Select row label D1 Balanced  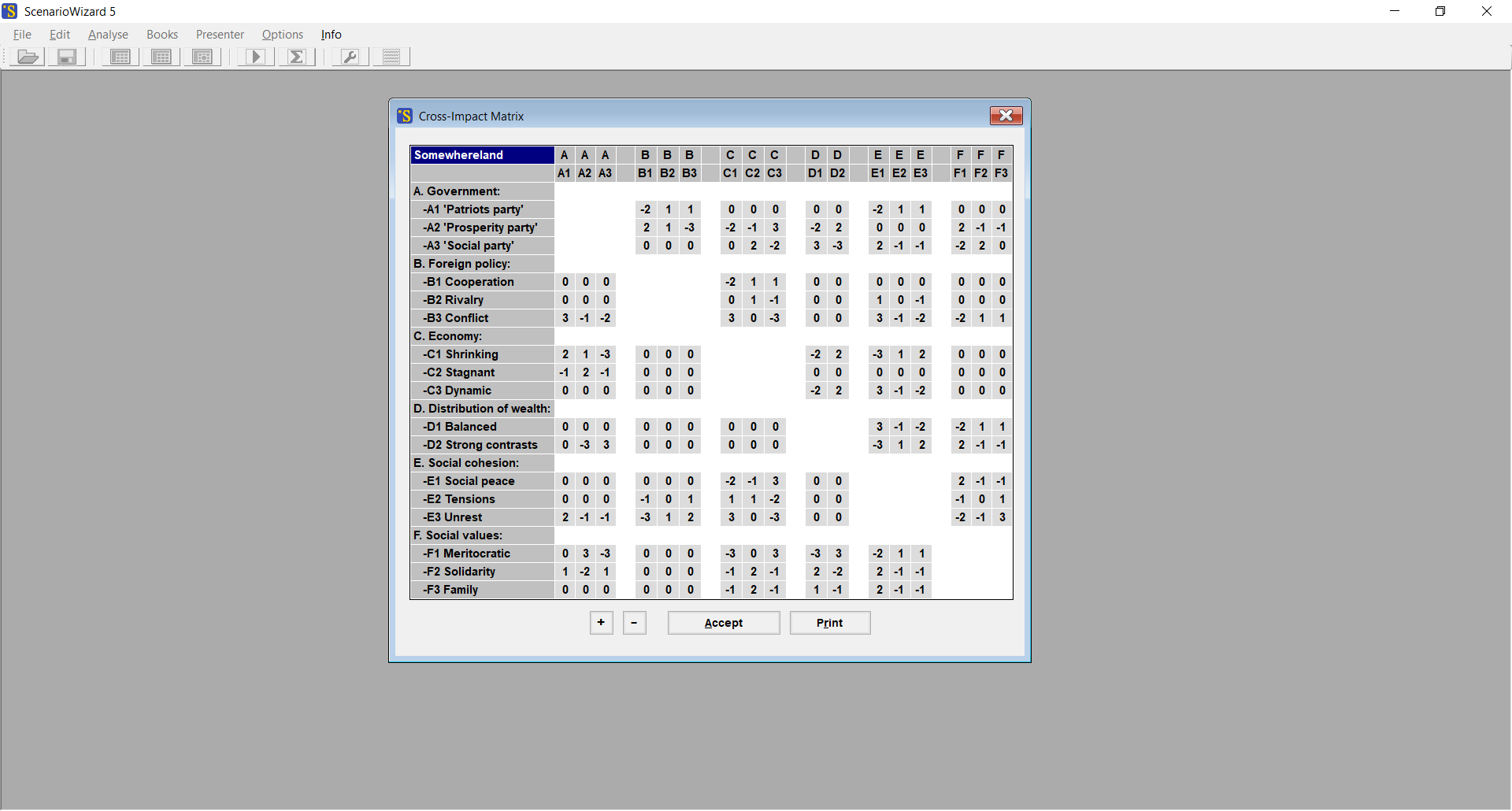pyautogui.click(x=482, y=427)
